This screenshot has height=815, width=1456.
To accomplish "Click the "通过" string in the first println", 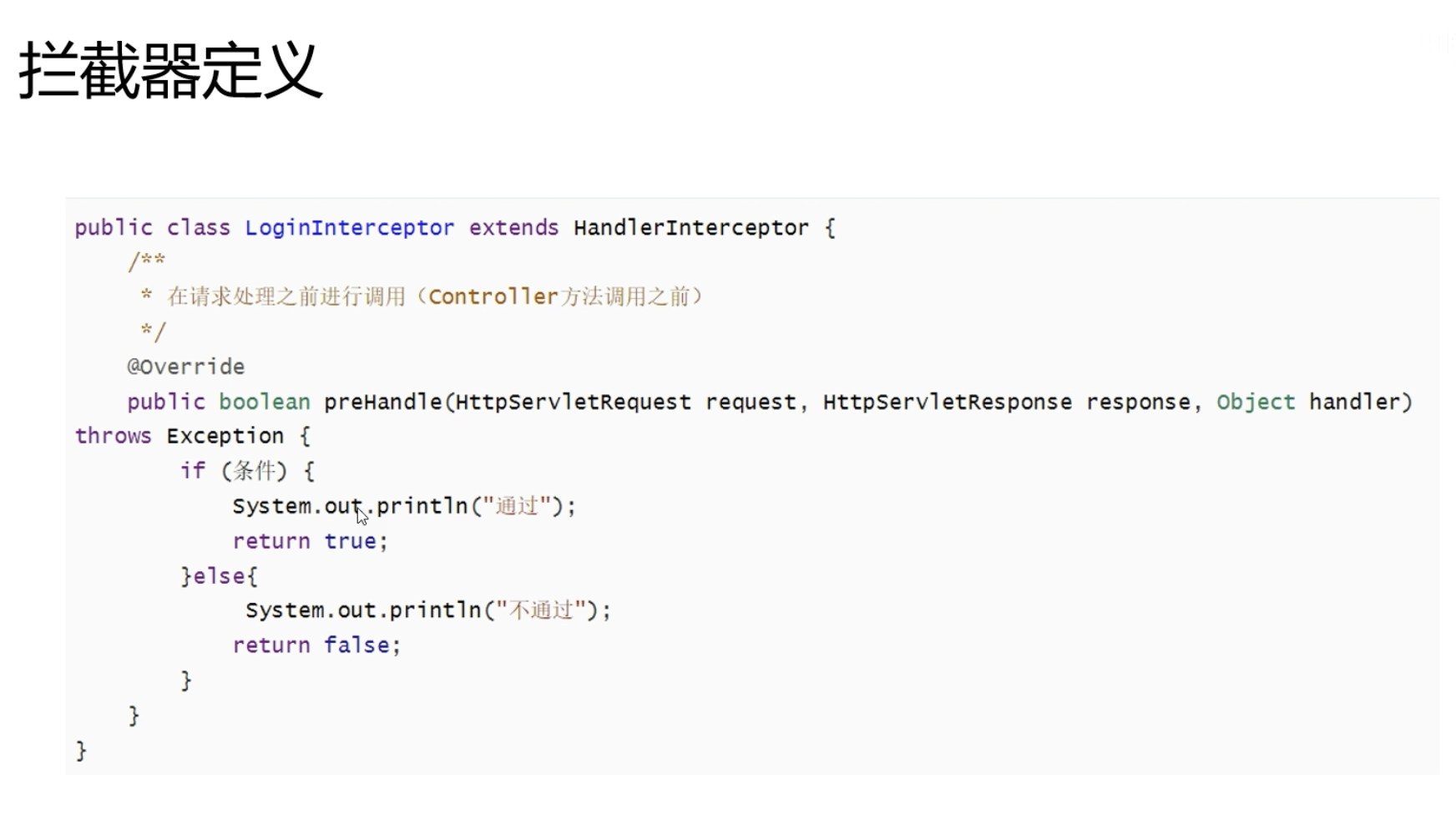I will (517, 506).
